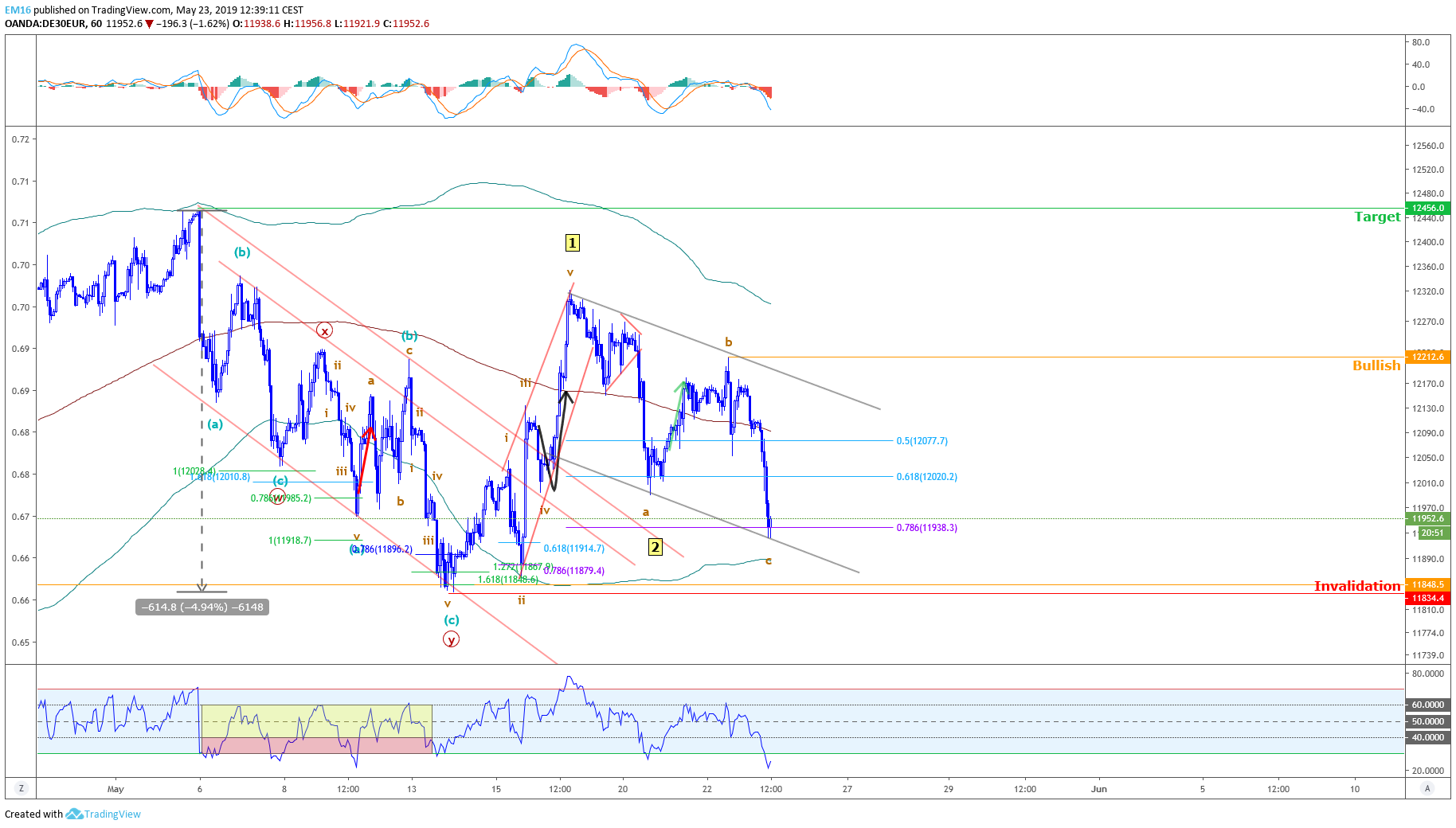Image resolution: width=1456 pixels, height=828 pixels.
Task: Click the 27 date on time axis
Action: click(847, 789)
